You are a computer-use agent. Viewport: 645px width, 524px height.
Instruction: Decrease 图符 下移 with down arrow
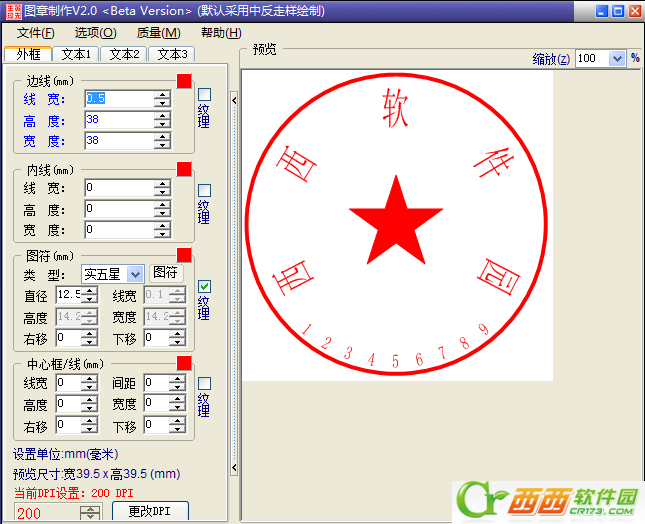(177, 342)
